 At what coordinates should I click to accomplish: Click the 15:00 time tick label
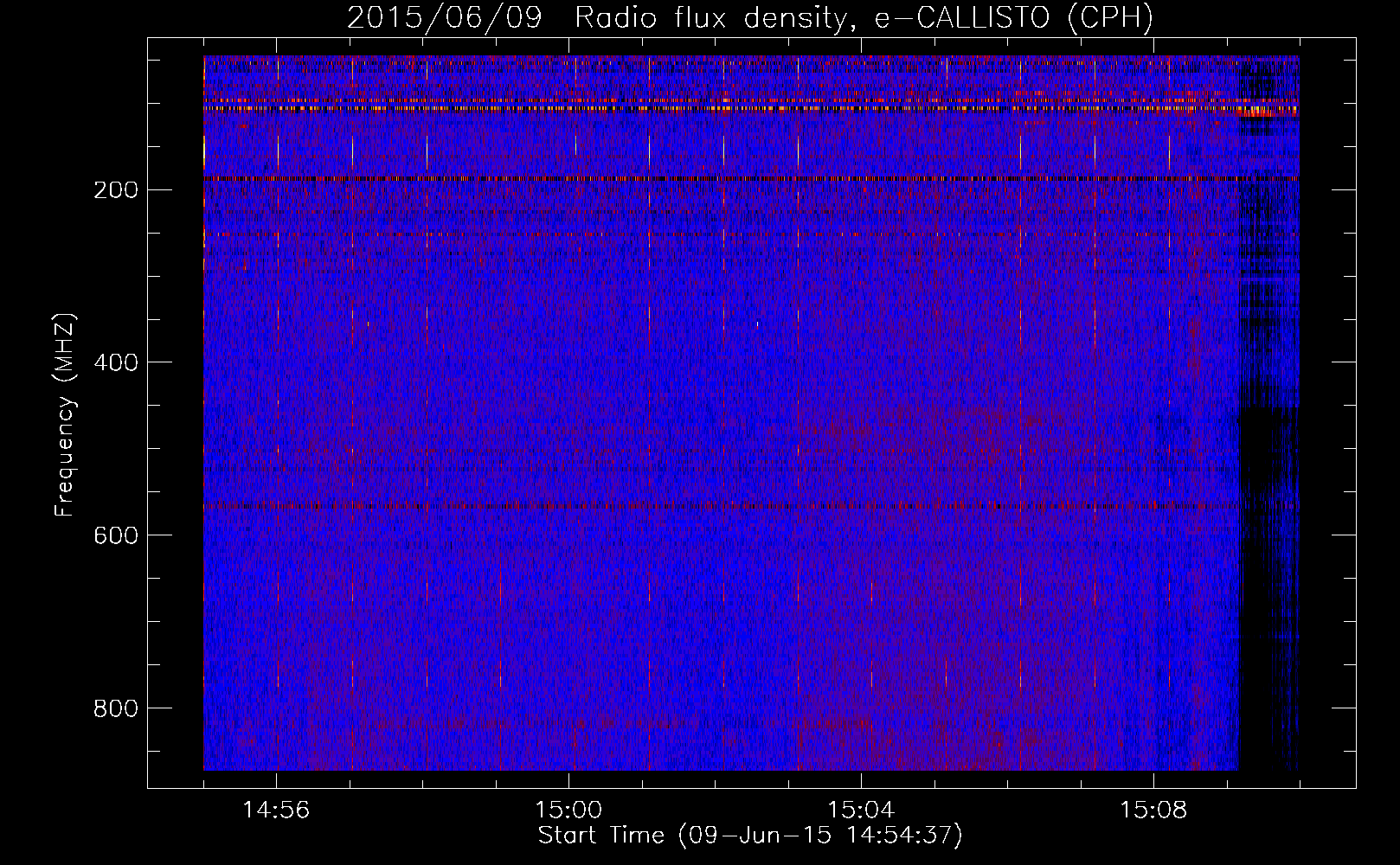(x=568, y=811)
